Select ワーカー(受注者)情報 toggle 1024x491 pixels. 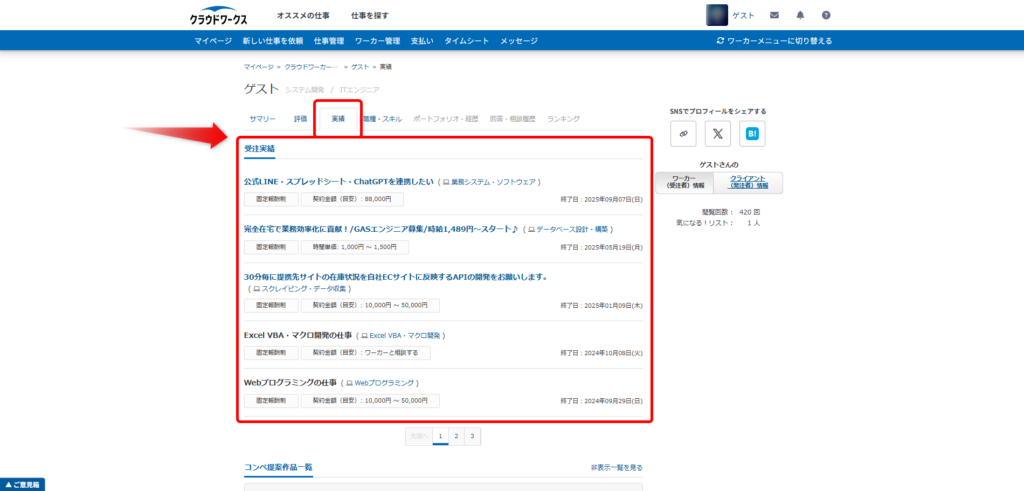tap(685, 182)
